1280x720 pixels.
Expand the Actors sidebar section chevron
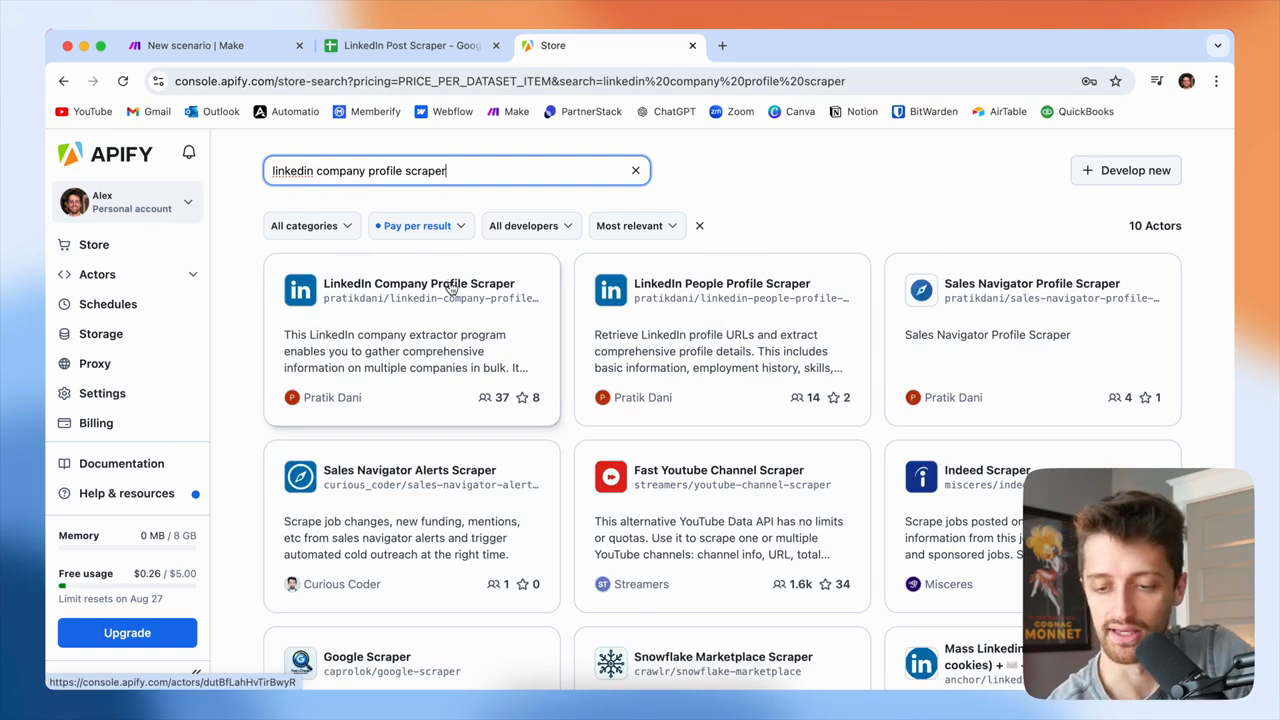pos(193,274)
